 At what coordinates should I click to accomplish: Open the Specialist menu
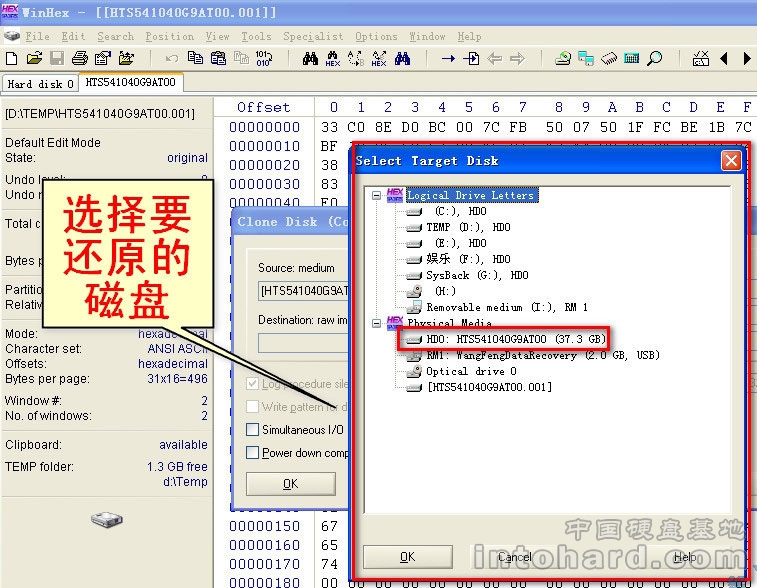pos(312,36)
